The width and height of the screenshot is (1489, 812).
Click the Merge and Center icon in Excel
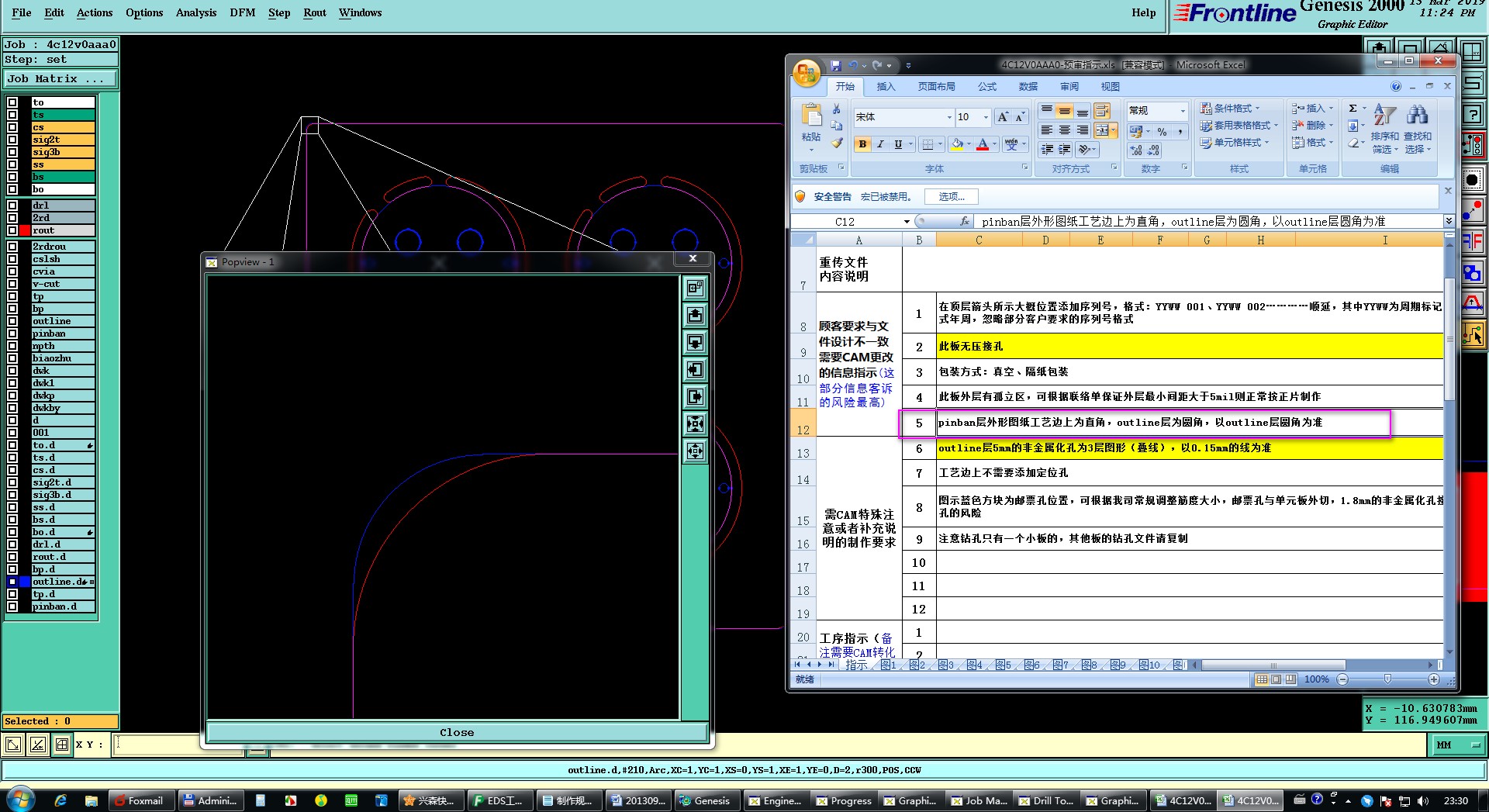1102,130
